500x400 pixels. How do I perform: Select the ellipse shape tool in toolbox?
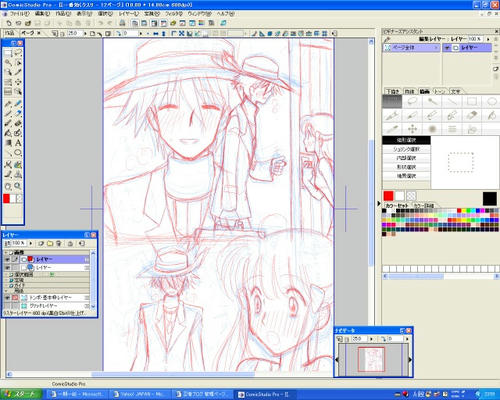point(18,153)
